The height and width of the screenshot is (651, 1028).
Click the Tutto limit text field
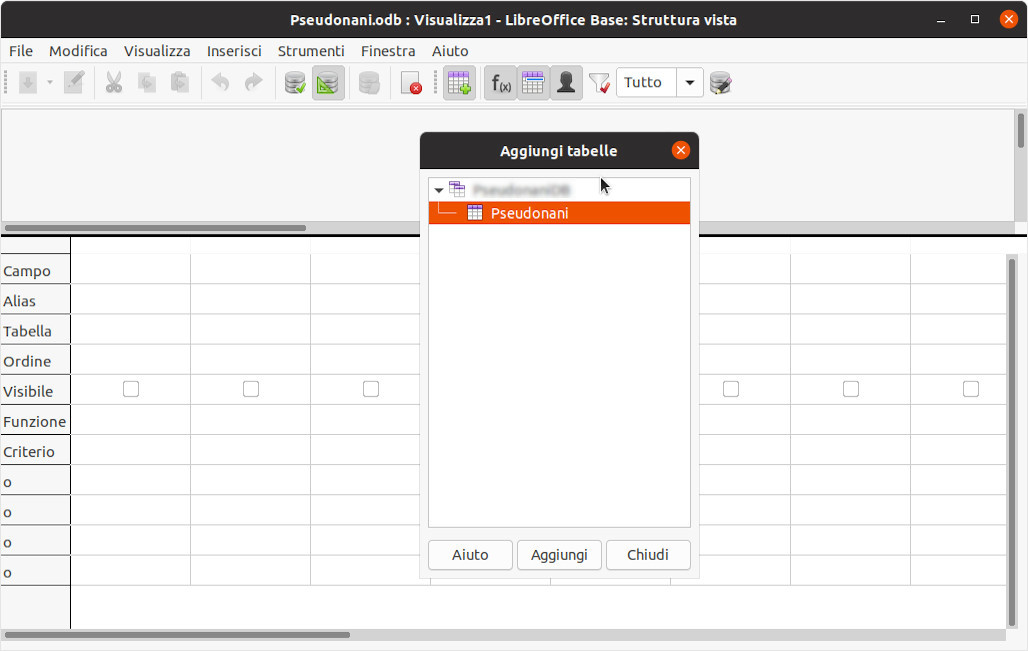(646, 83)
